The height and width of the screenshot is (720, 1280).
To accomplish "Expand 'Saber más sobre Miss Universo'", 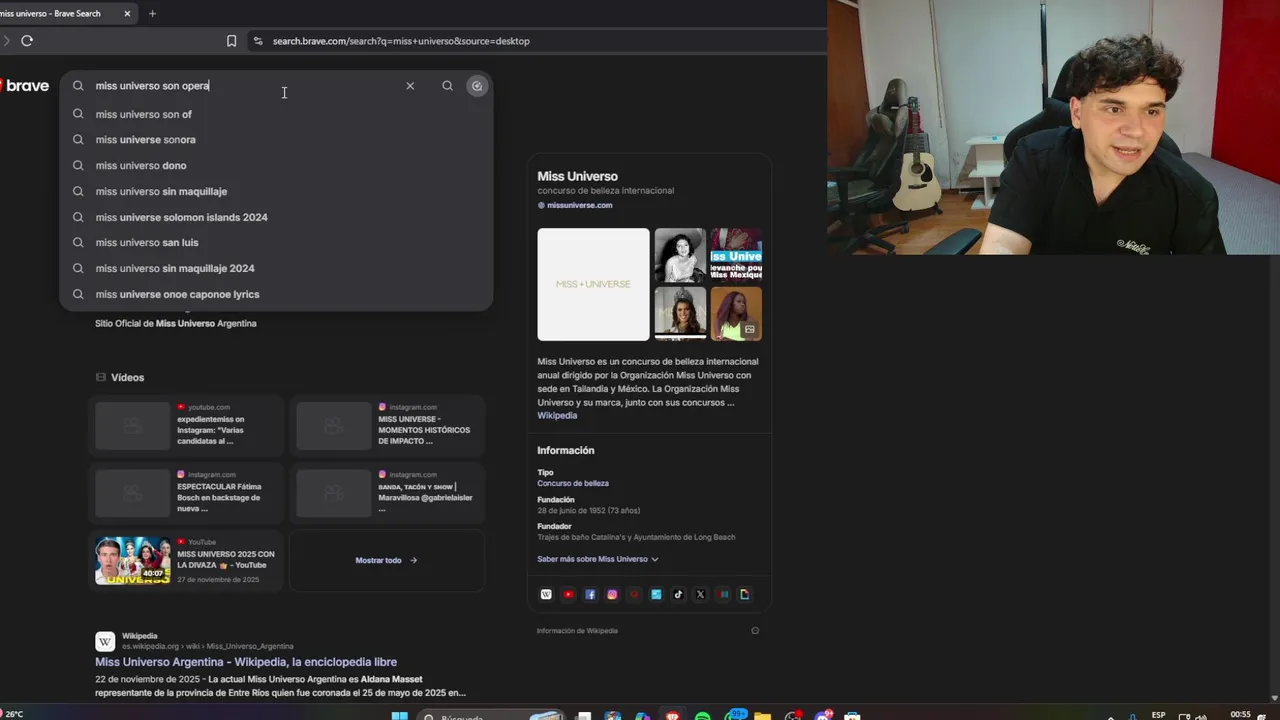I will [x=597, y=559].
